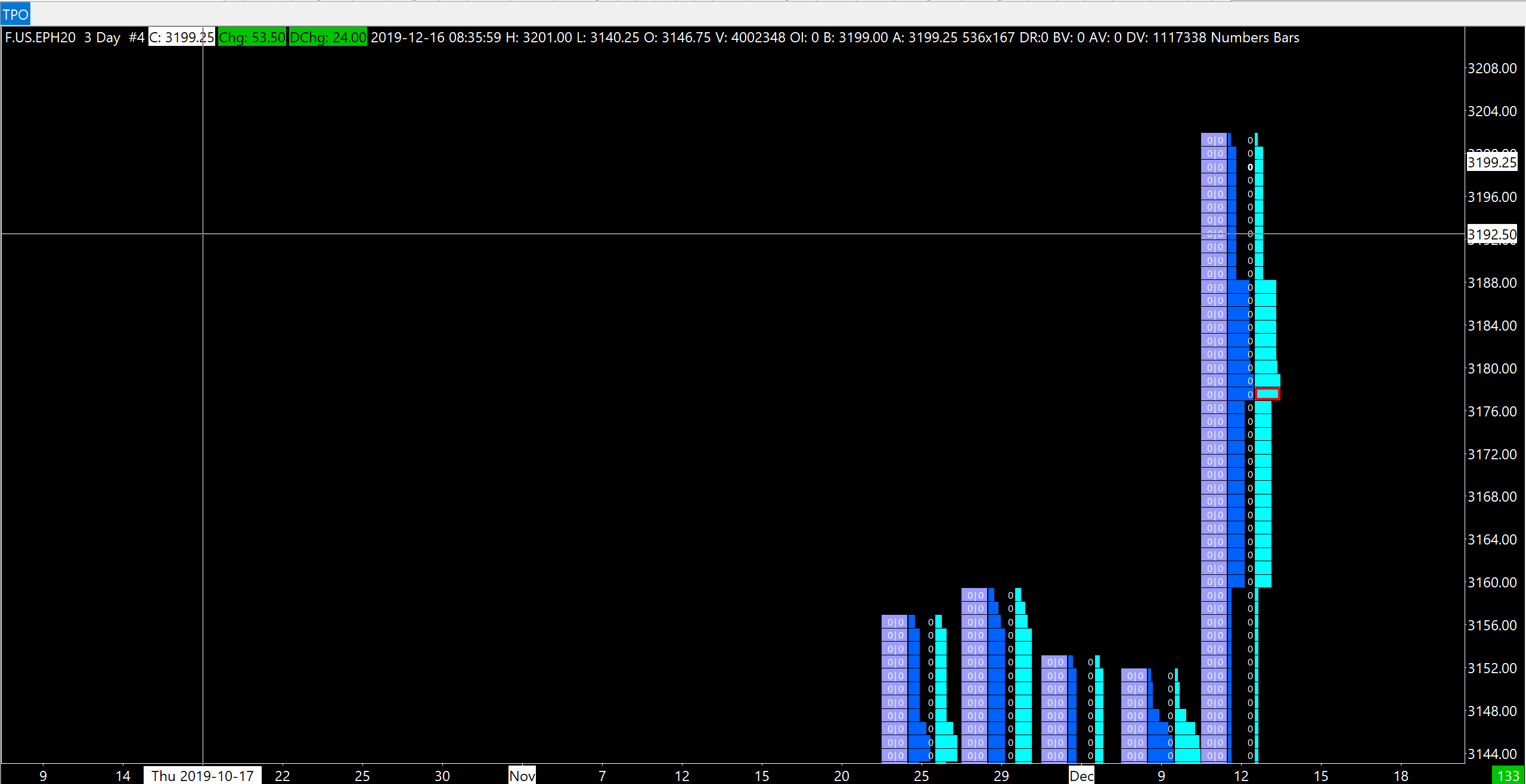Click the C: 3199.25 last price field
Image resolution: width=1526 pixels, height=784 pixels.
pyautogui.click(x=181, y=38)
